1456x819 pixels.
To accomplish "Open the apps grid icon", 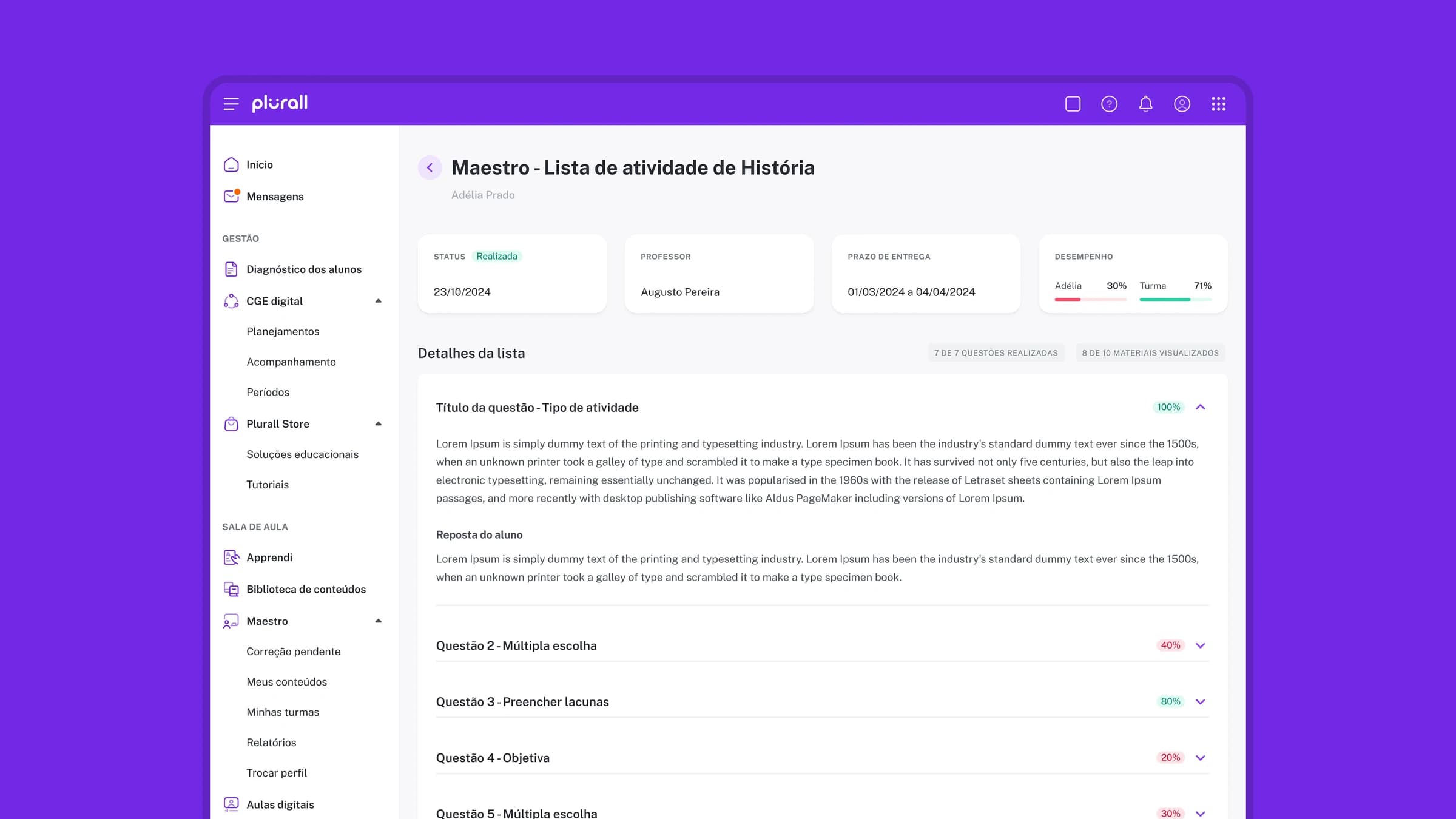I will 1218,104.
